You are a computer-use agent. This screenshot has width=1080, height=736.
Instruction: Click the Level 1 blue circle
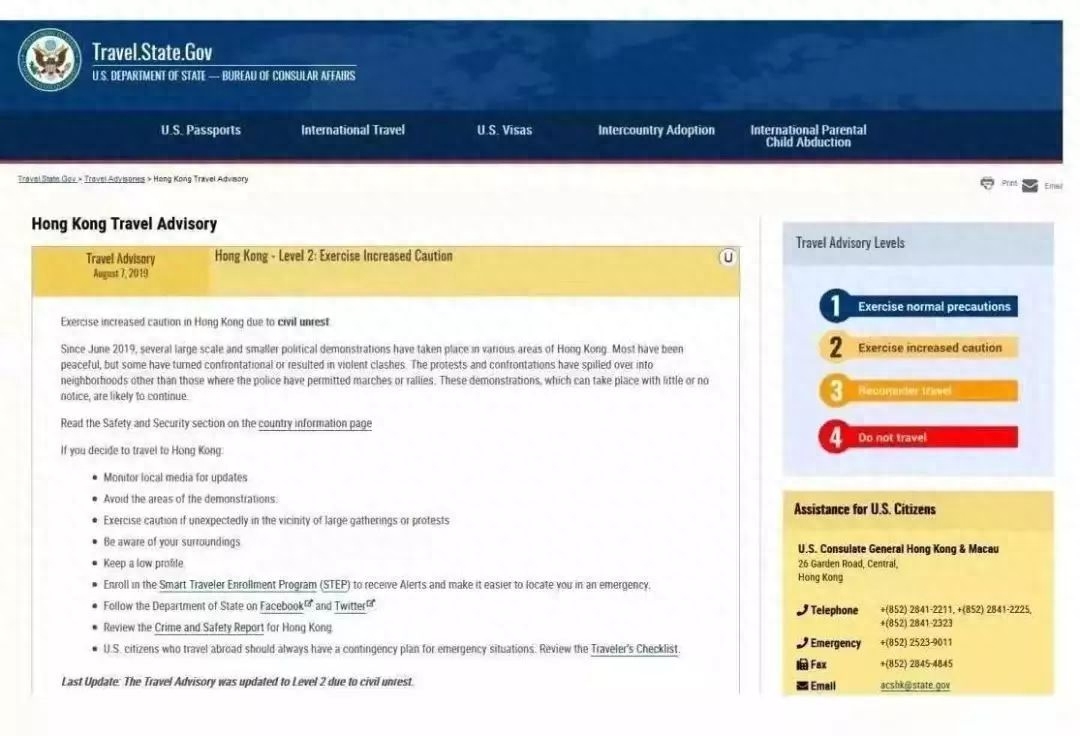(x=835, y=306)
